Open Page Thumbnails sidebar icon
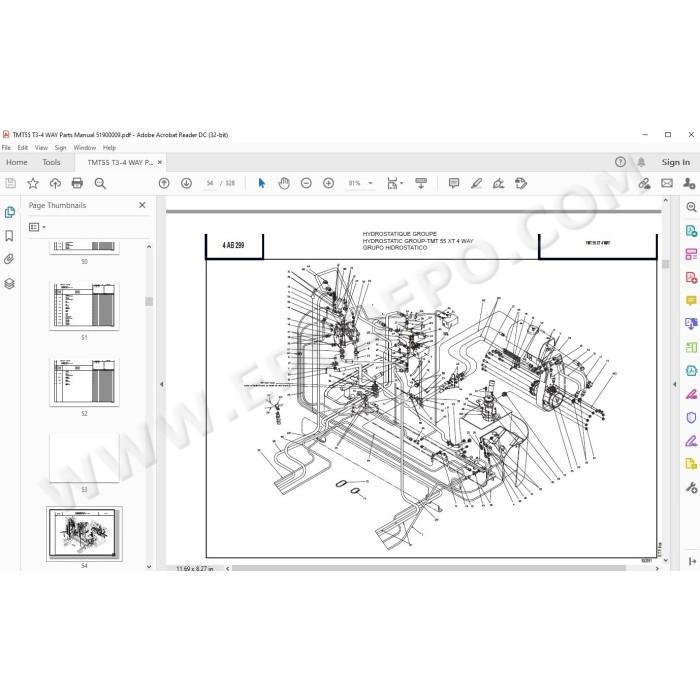The height and width of the screenshot is (700, 700). click(x=9, y=212)
